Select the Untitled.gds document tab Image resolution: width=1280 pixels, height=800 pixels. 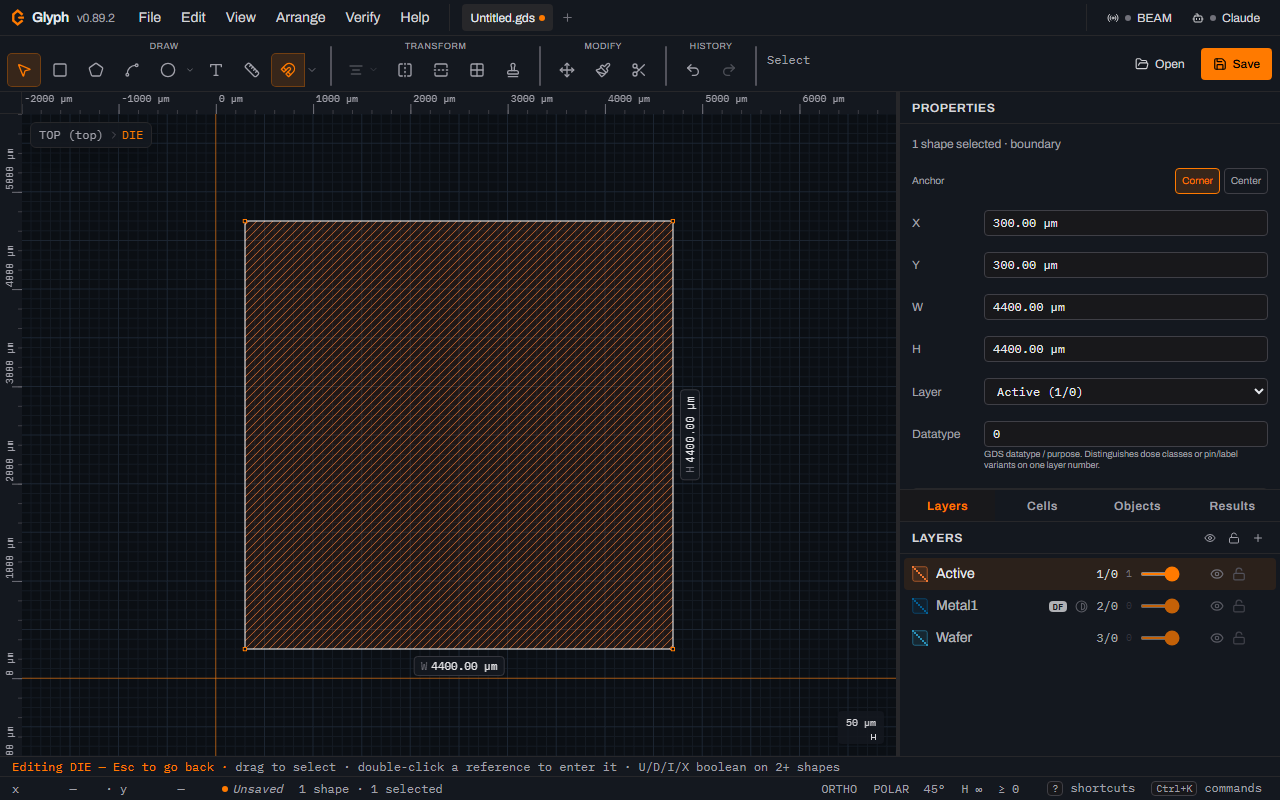(x=507, y=18)
